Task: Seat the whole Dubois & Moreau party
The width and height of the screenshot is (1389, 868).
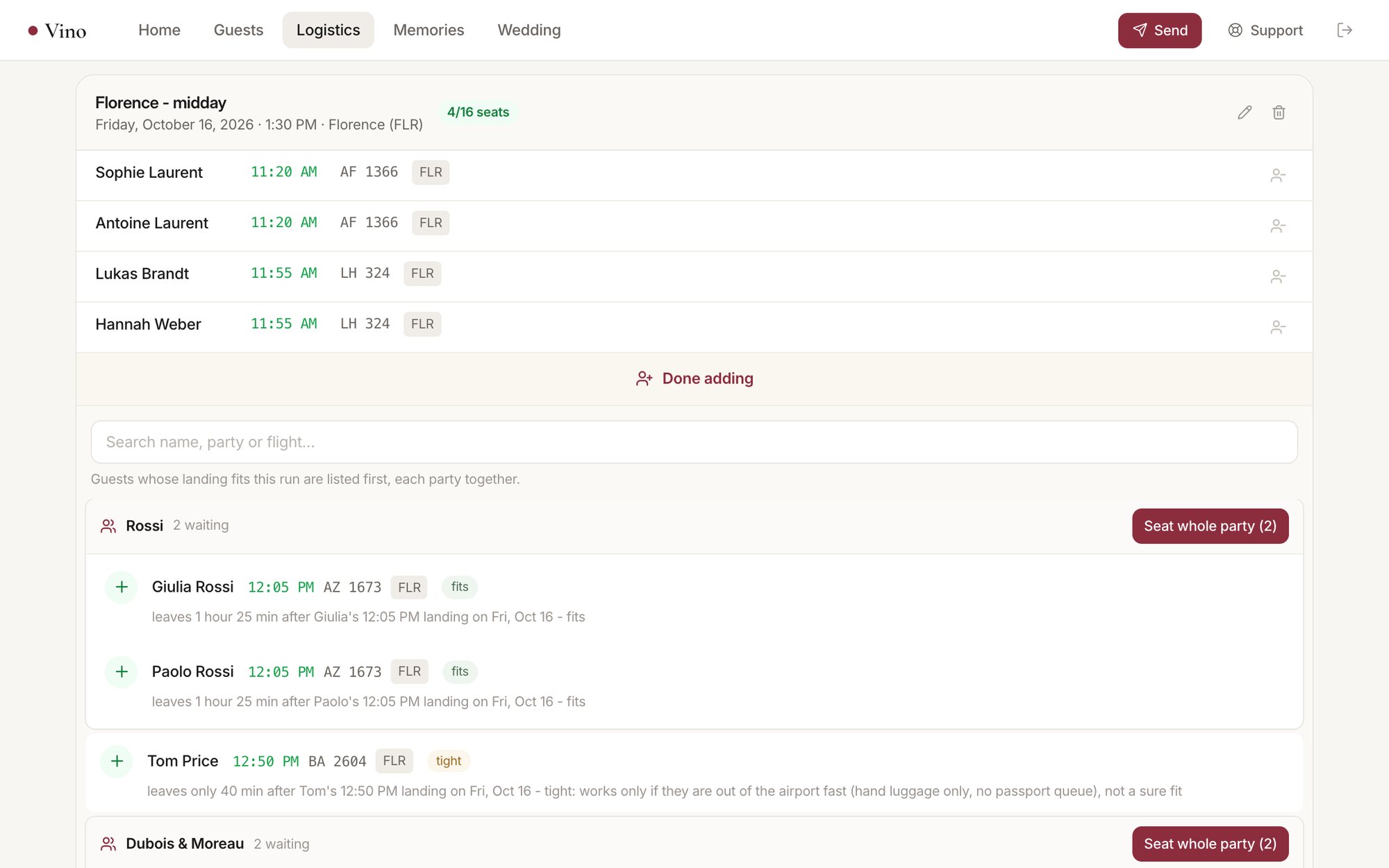Action: (1210, 844)
